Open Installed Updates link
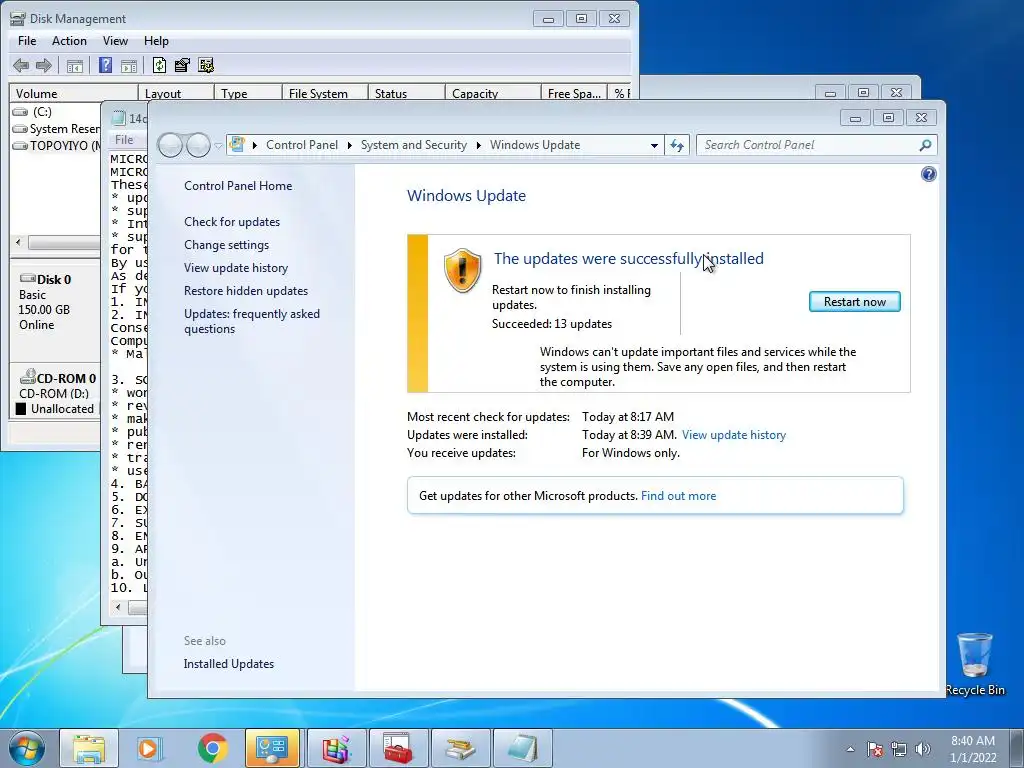The image size is (1024, 768). coord(229,664)
